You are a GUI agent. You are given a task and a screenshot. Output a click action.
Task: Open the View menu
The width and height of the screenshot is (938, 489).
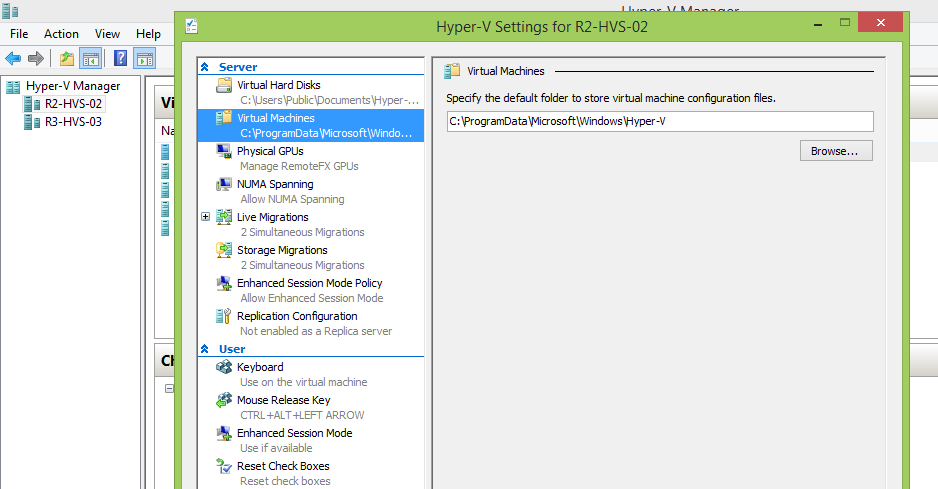click(107, 34)
